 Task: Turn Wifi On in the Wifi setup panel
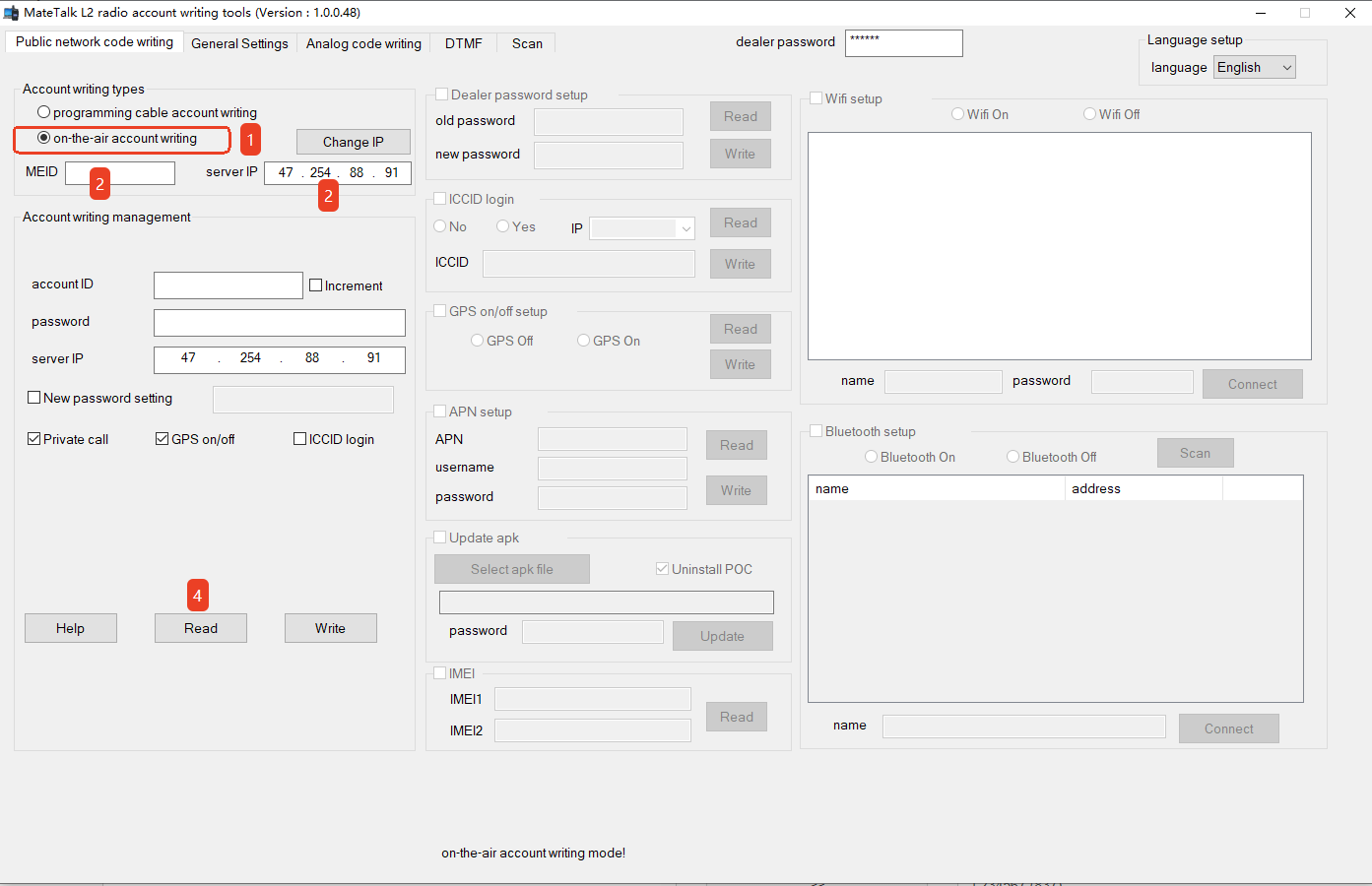pos(957,114)
